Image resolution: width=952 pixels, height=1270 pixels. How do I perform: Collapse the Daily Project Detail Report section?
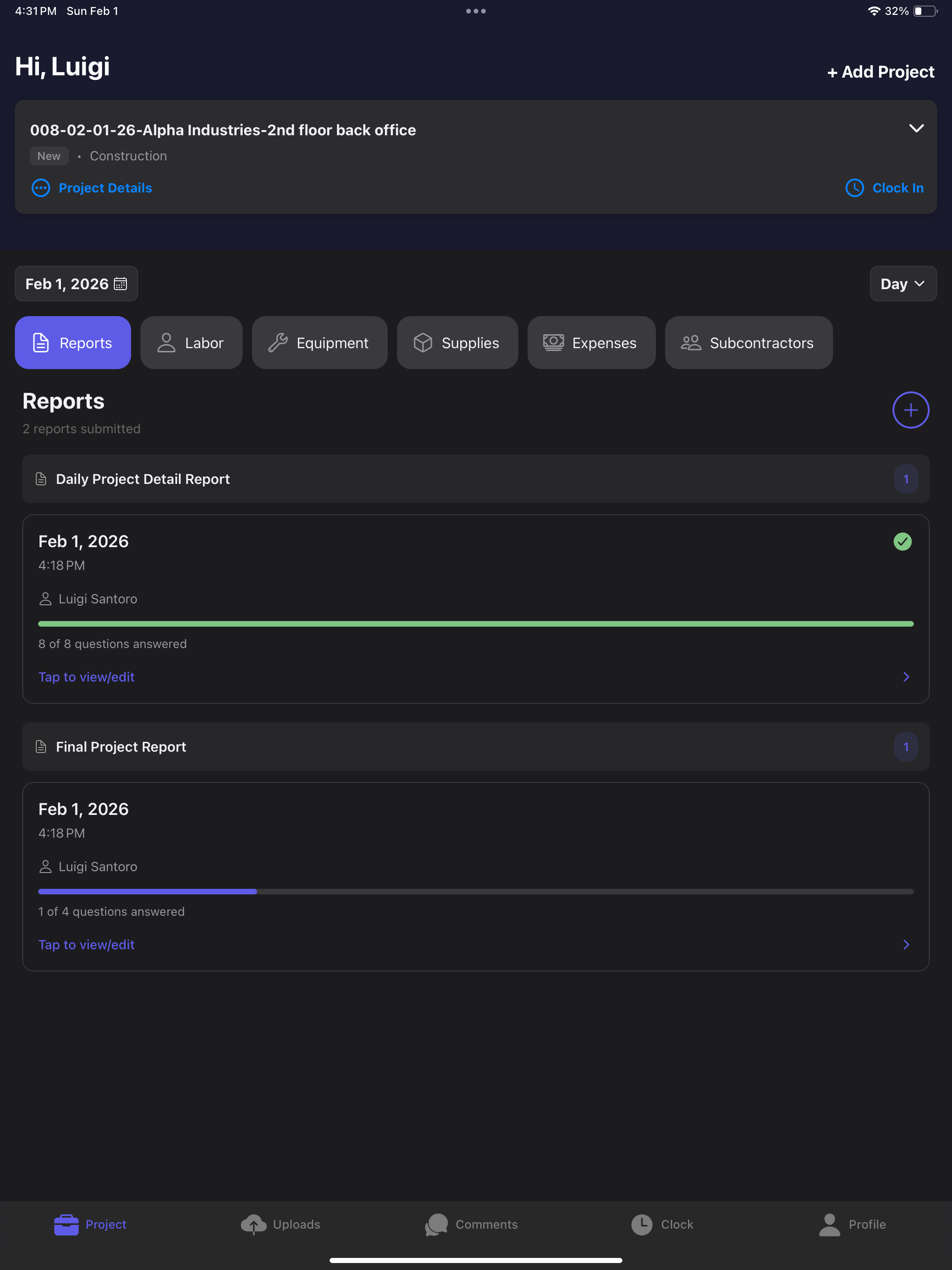pyautogui.click(x=476, y=479)
